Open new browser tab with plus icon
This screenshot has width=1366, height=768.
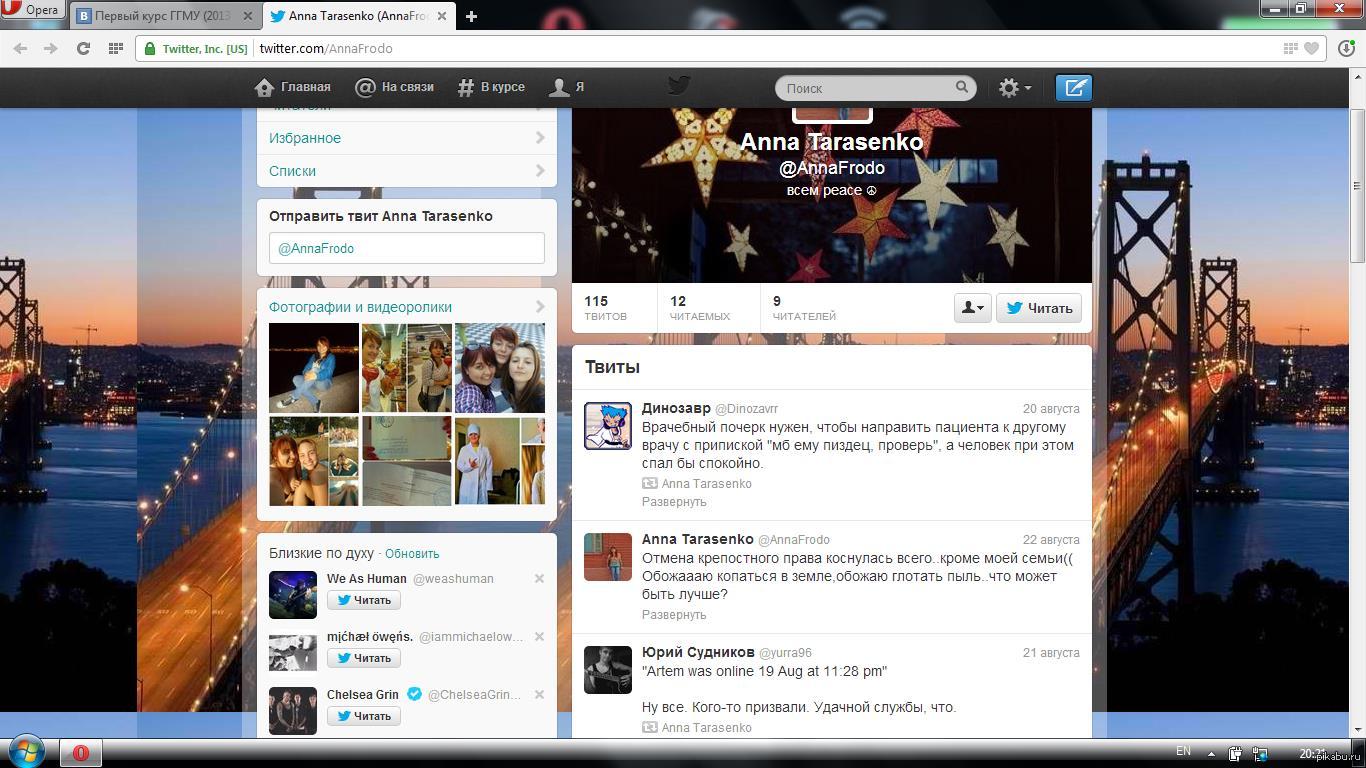pos(471,16)
